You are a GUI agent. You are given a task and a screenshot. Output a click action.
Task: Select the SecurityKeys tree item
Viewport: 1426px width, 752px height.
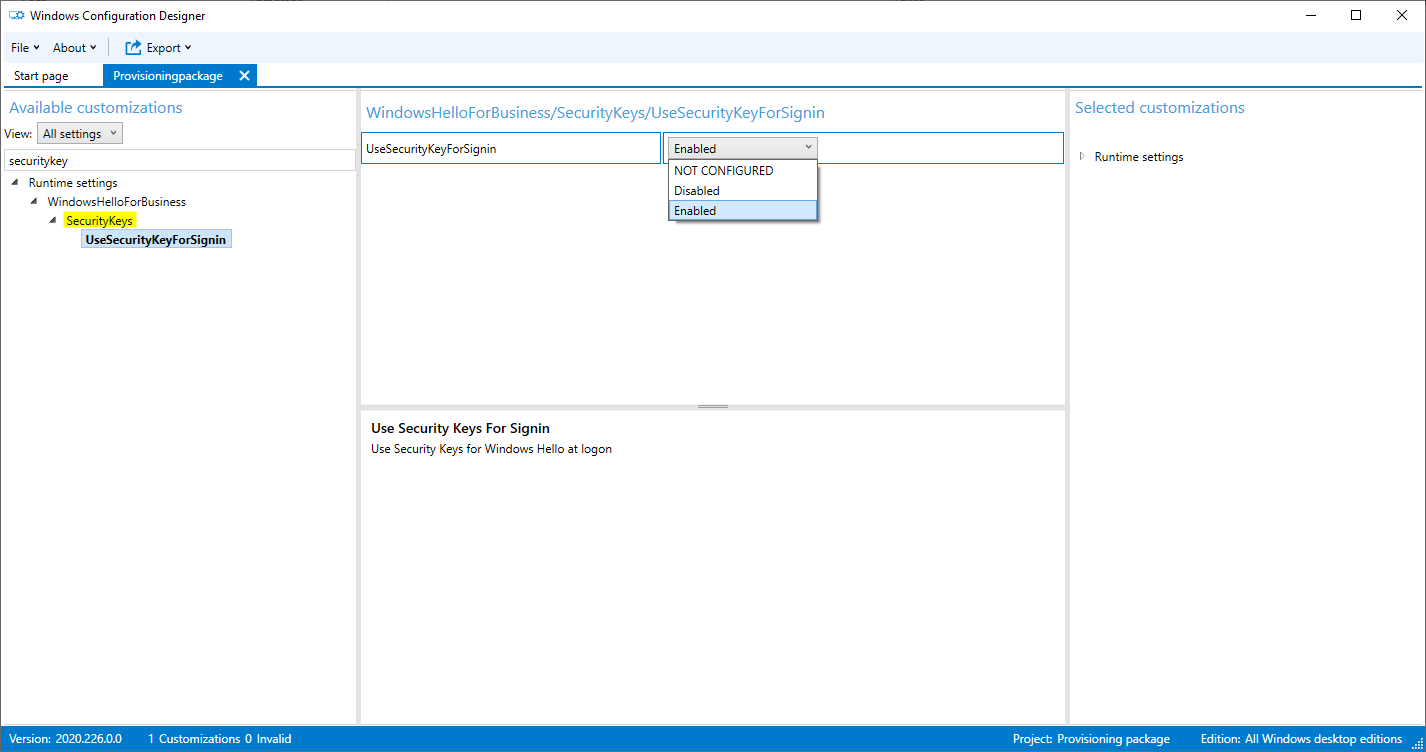(x=99, y=220)
